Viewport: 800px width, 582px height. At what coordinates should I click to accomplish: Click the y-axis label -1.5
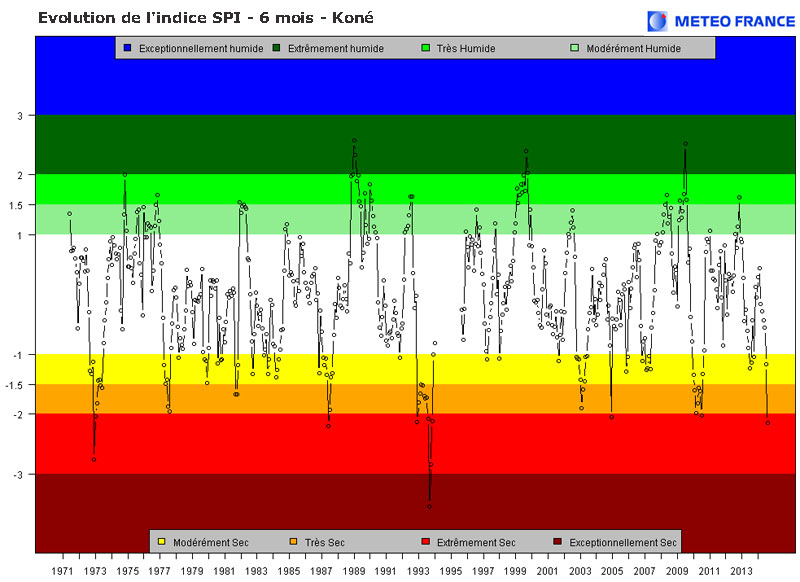[x=14, y=385]
